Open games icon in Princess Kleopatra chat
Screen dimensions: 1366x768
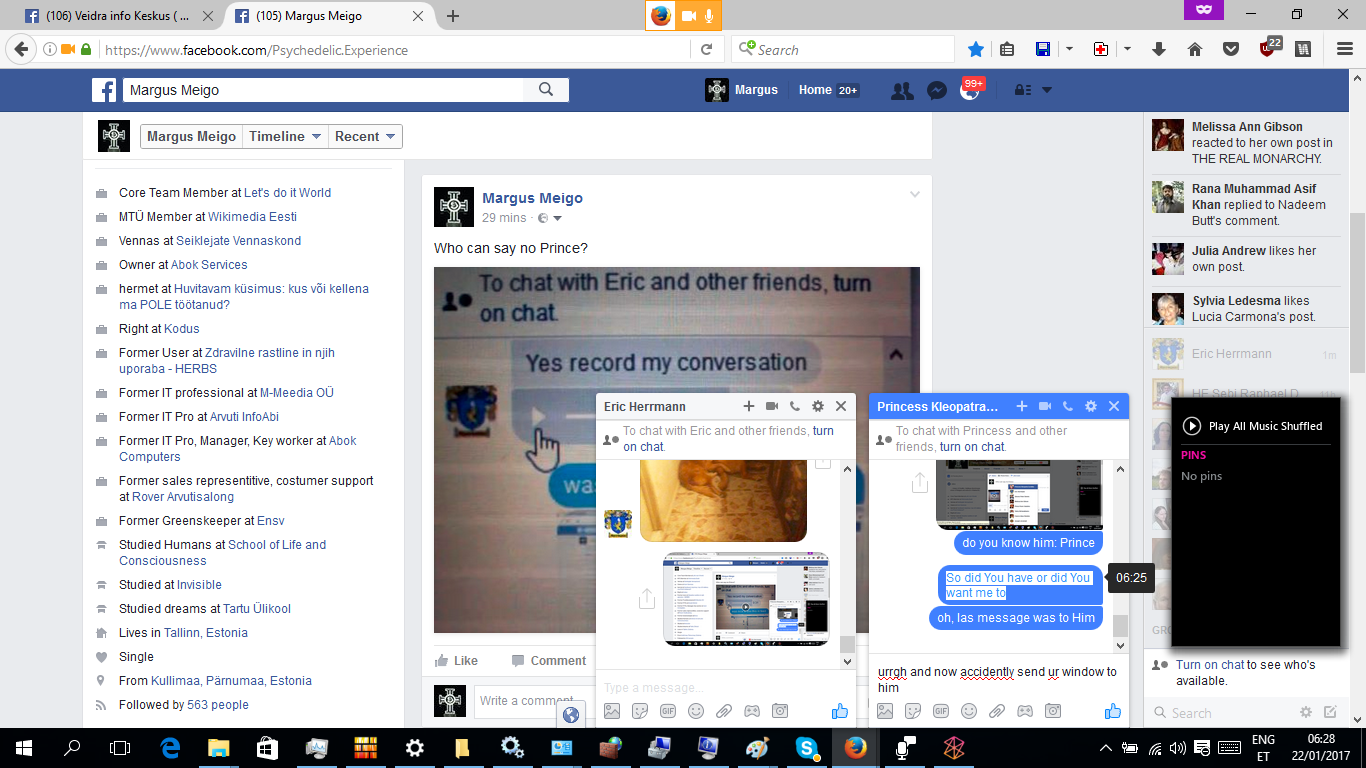click(1025, 711)
